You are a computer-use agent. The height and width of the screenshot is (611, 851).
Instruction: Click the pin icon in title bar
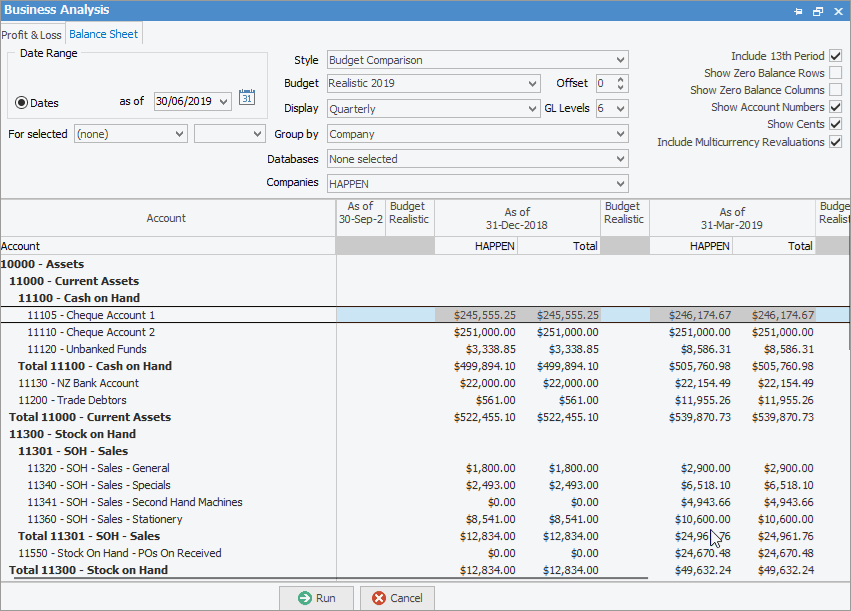(798, 11)
